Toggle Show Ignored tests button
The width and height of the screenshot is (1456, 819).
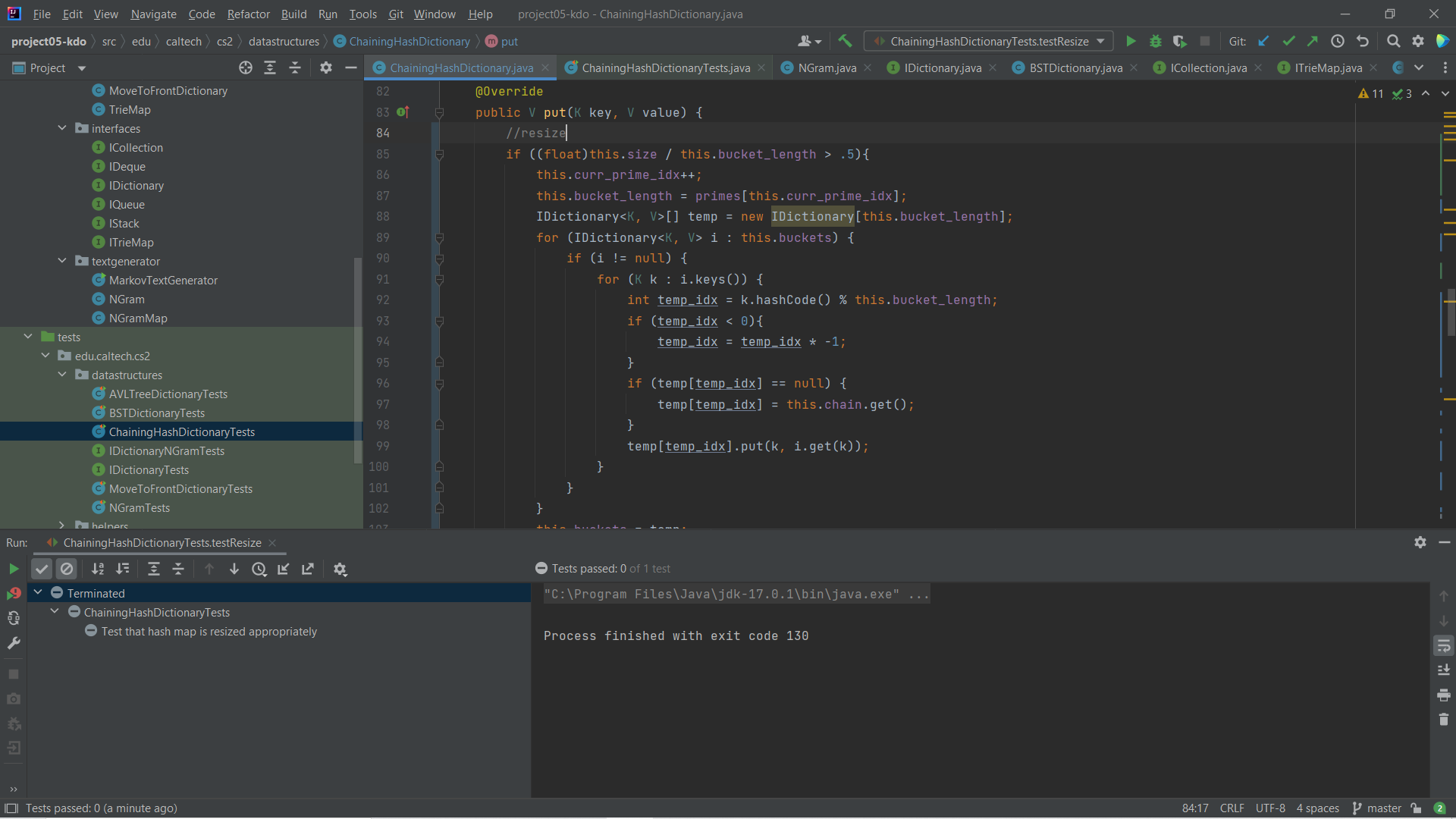pos(67,569)
